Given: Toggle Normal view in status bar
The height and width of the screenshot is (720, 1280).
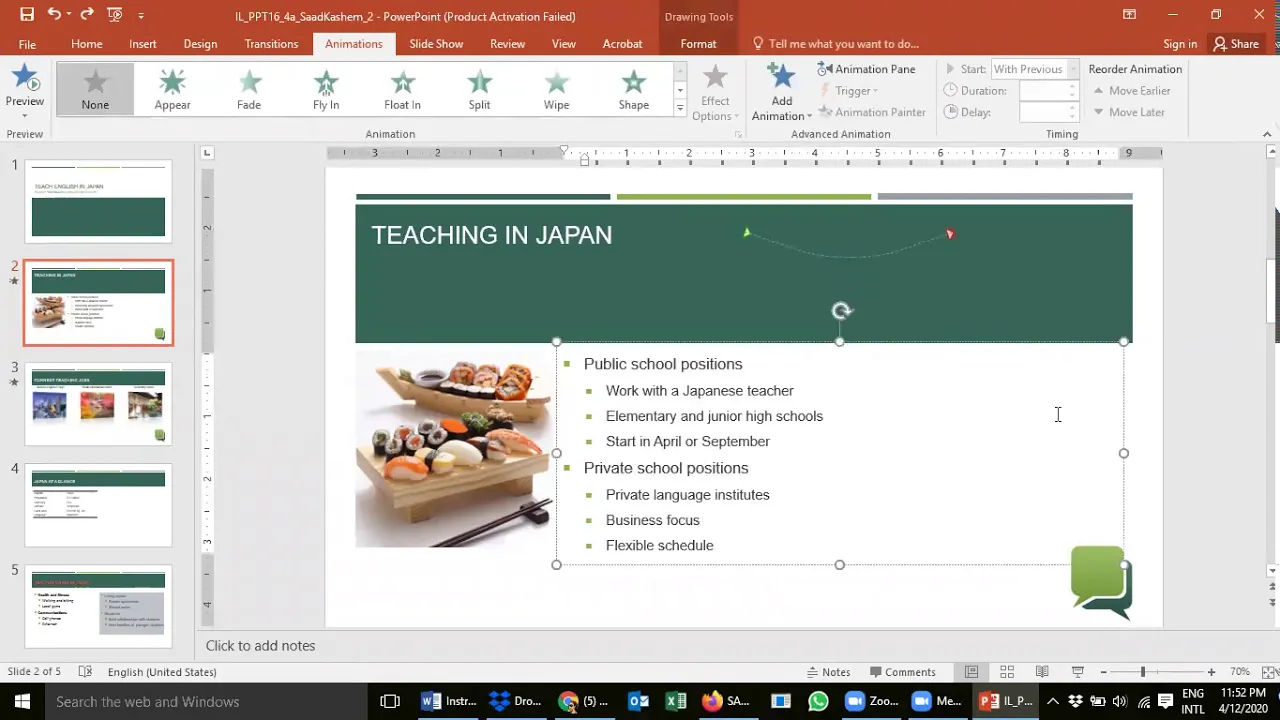Looking at the screenshot, I should point(971,672).
